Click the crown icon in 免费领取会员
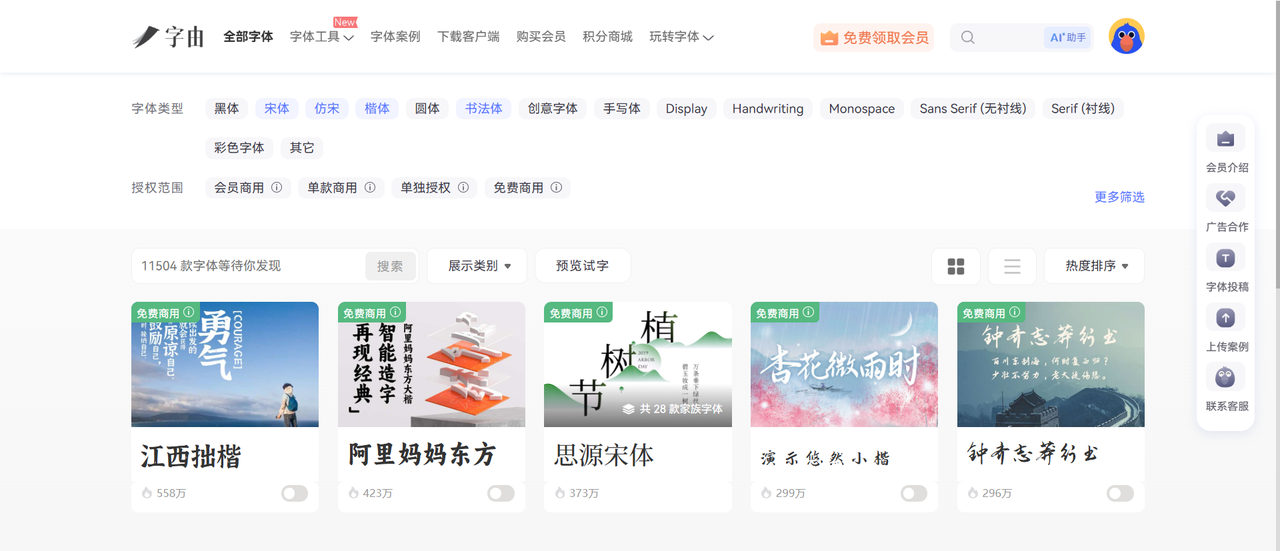1280x551 pixels. coord(829,38)
